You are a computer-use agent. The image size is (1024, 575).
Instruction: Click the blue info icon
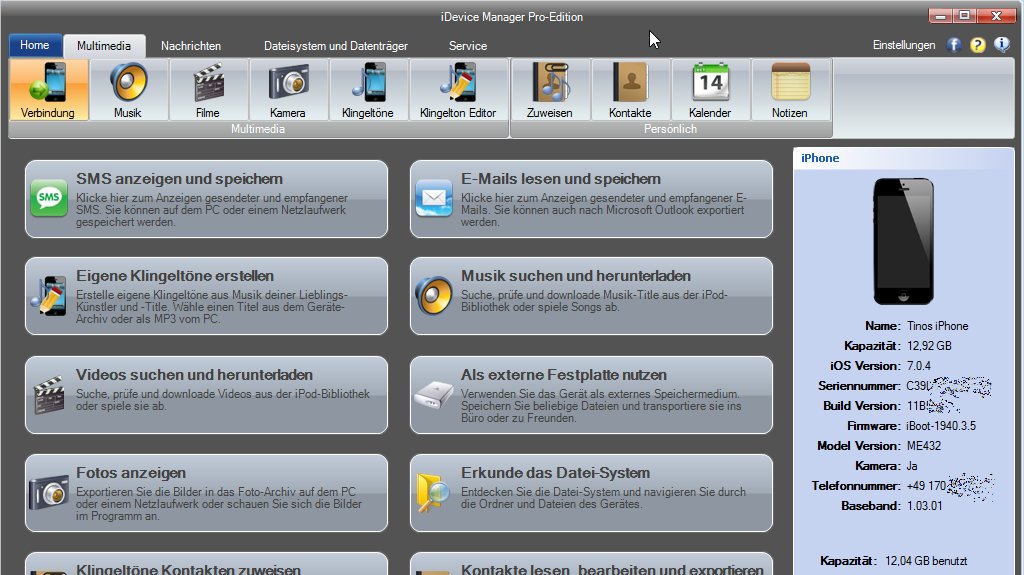[1002, 44]
